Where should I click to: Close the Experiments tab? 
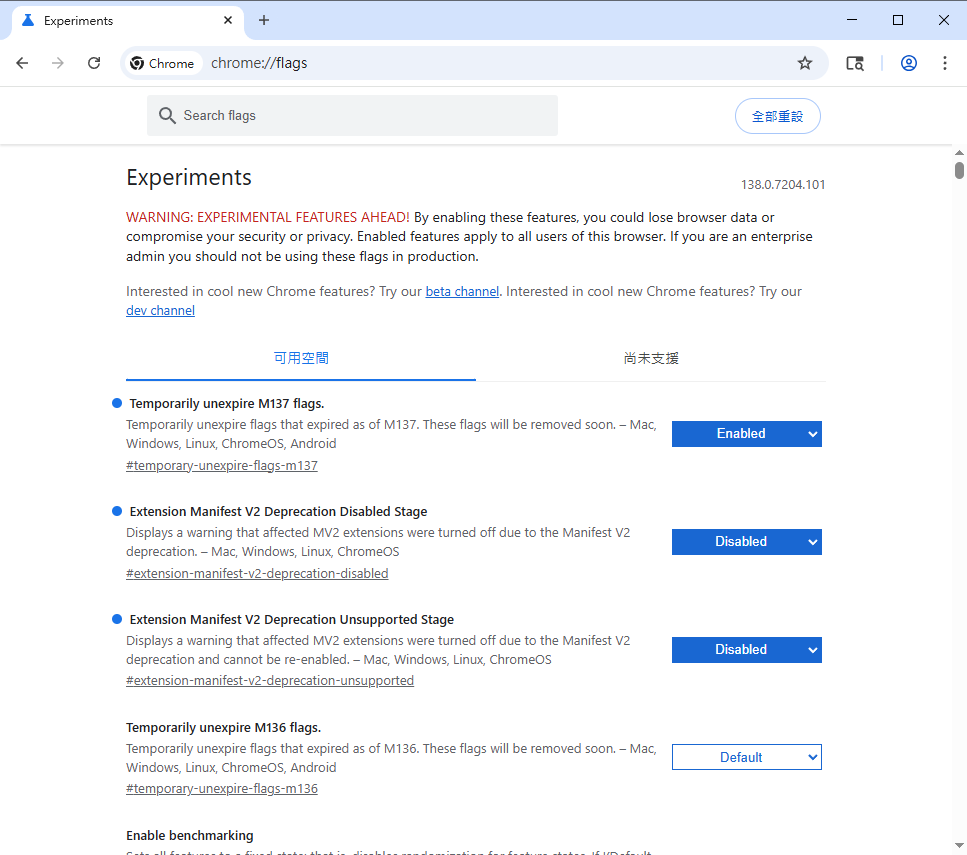coord(228,20)
